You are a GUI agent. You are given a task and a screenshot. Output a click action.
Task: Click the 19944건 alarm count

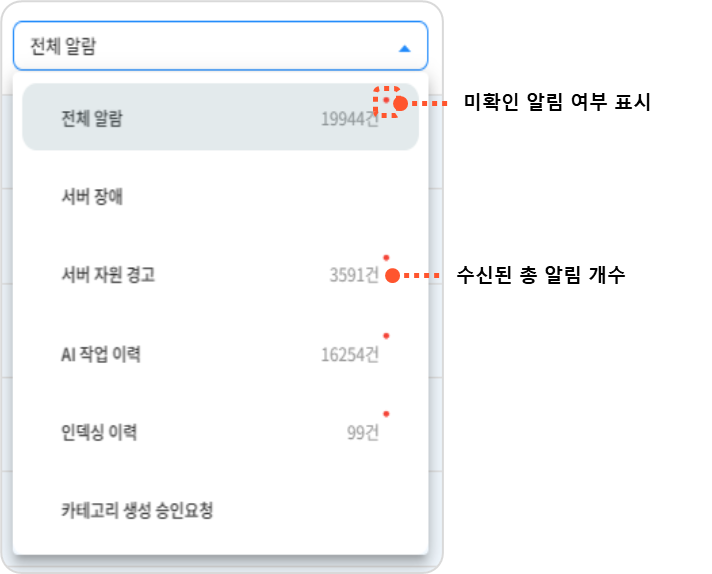click(x=350, y=119)
